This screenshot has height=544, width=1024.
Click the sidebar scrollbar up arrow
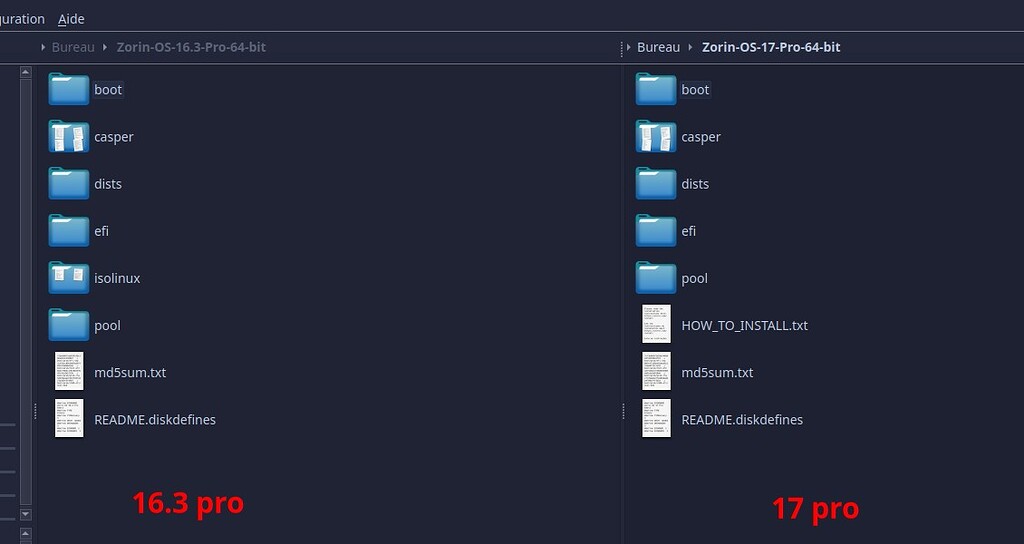click(x=25, y=72)
